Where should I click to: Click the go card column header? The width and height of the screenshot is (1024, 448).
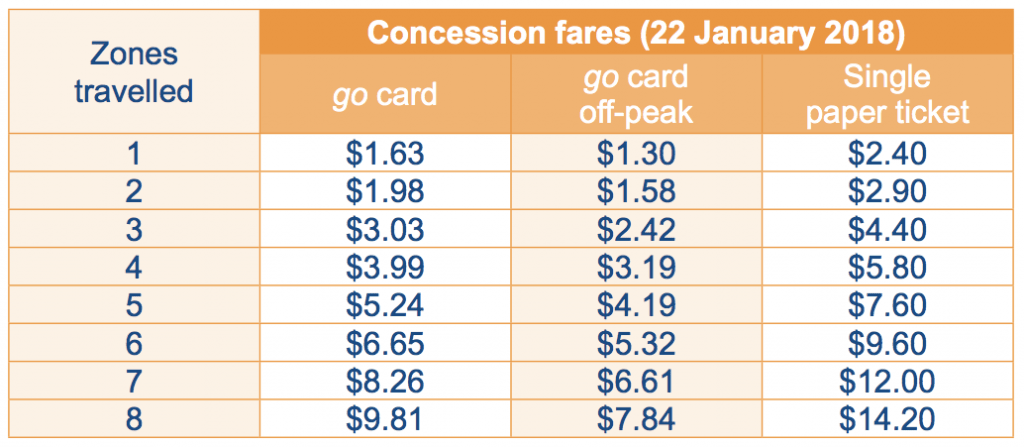click(x=385, y=95)
